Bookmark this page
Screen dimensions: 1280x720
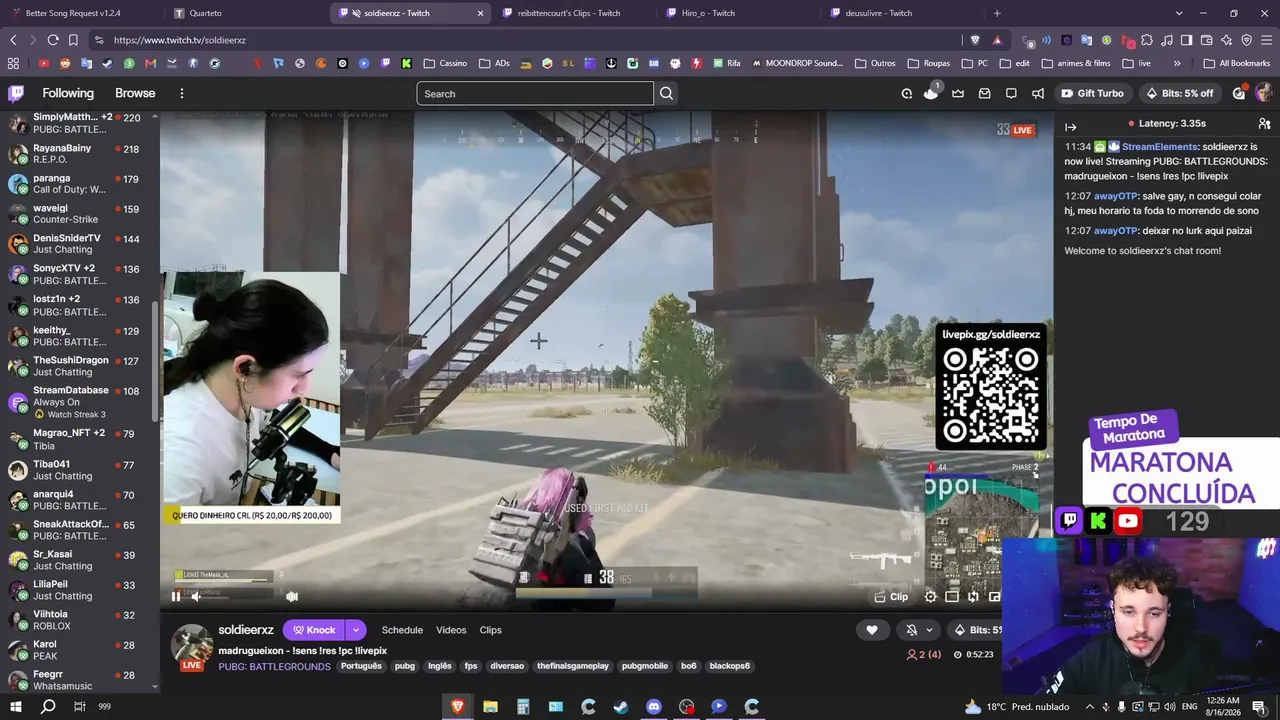[x=73, y=40]
